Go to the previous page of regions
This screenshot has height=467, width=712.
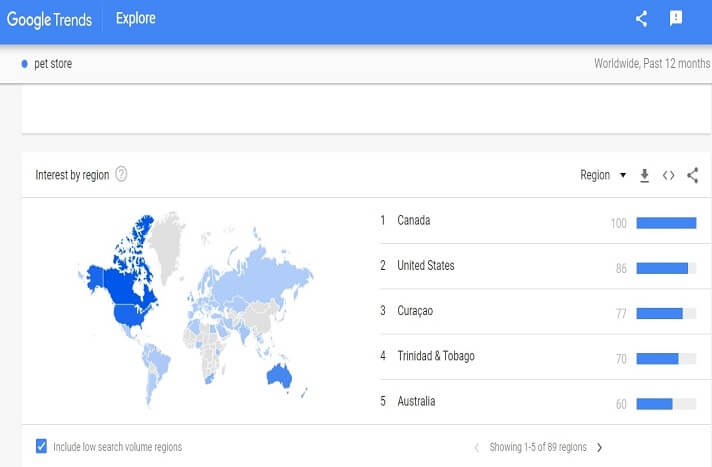[476, 447]
